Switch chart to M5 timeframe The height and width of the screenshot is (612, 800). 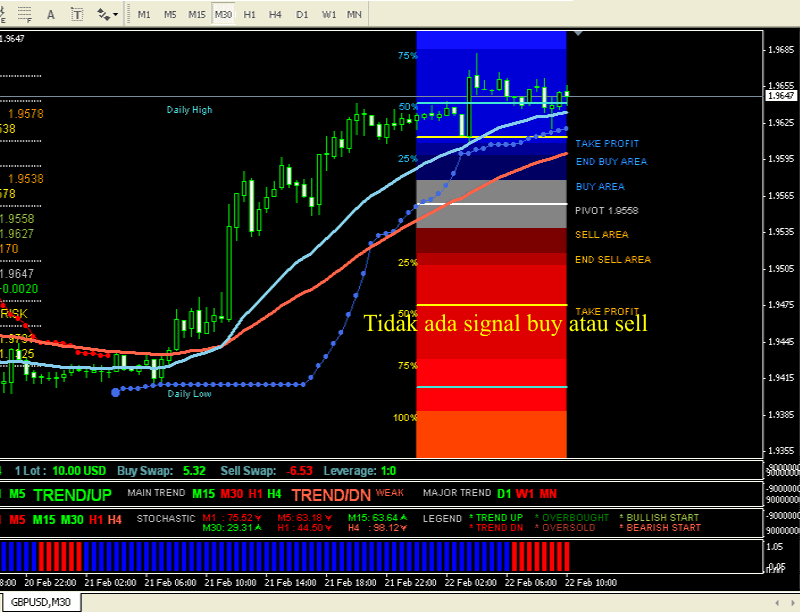pos(170,15)
